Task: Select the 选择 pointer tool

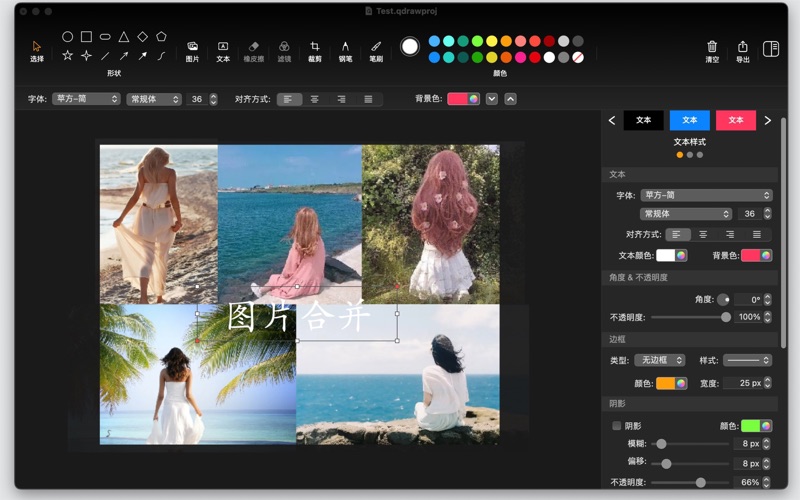Action: [37, 50]
